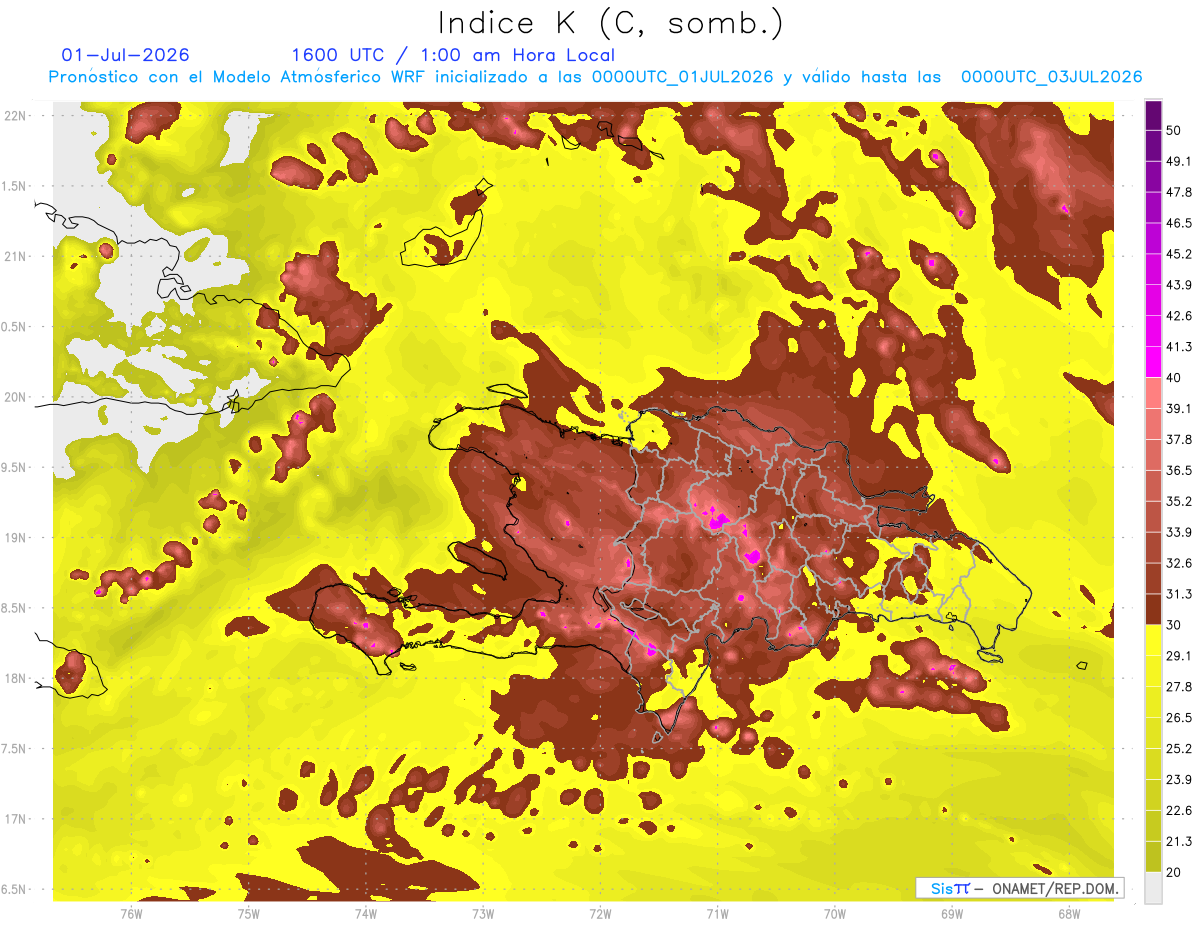
Task: Click the '20N' latitude label
Action: 14,397
